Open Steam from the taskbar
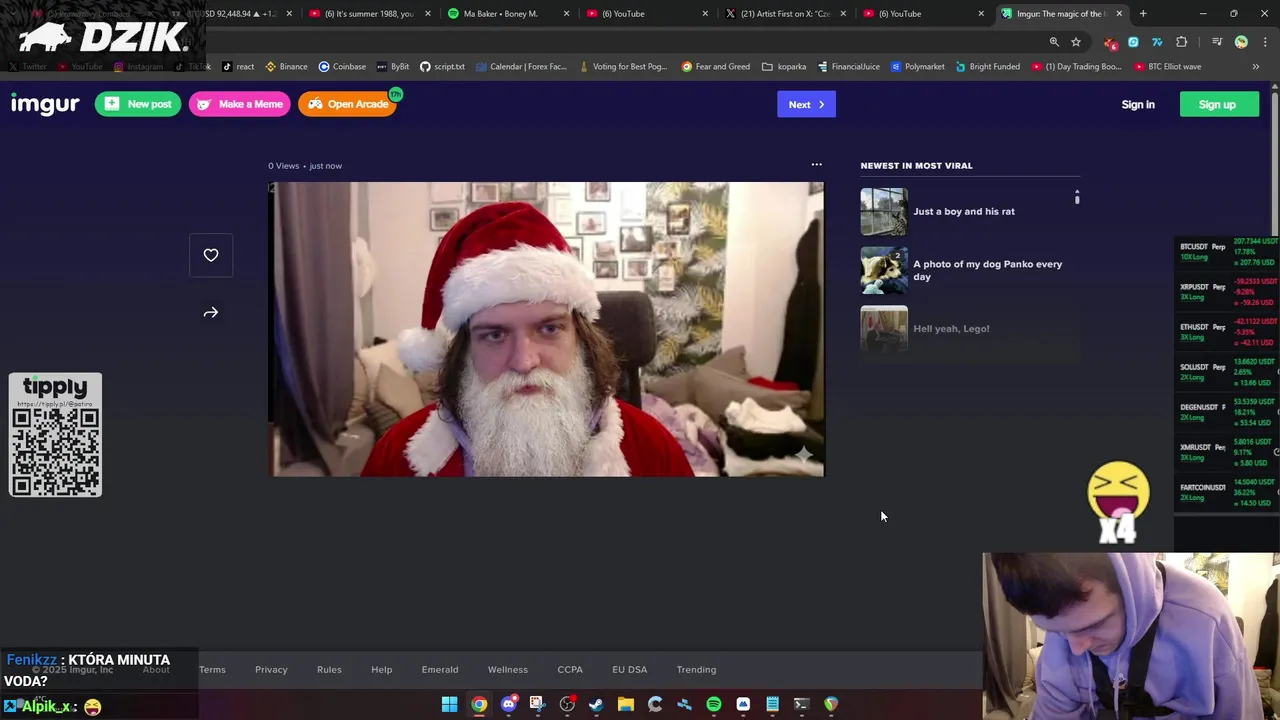 pos(596,705)
